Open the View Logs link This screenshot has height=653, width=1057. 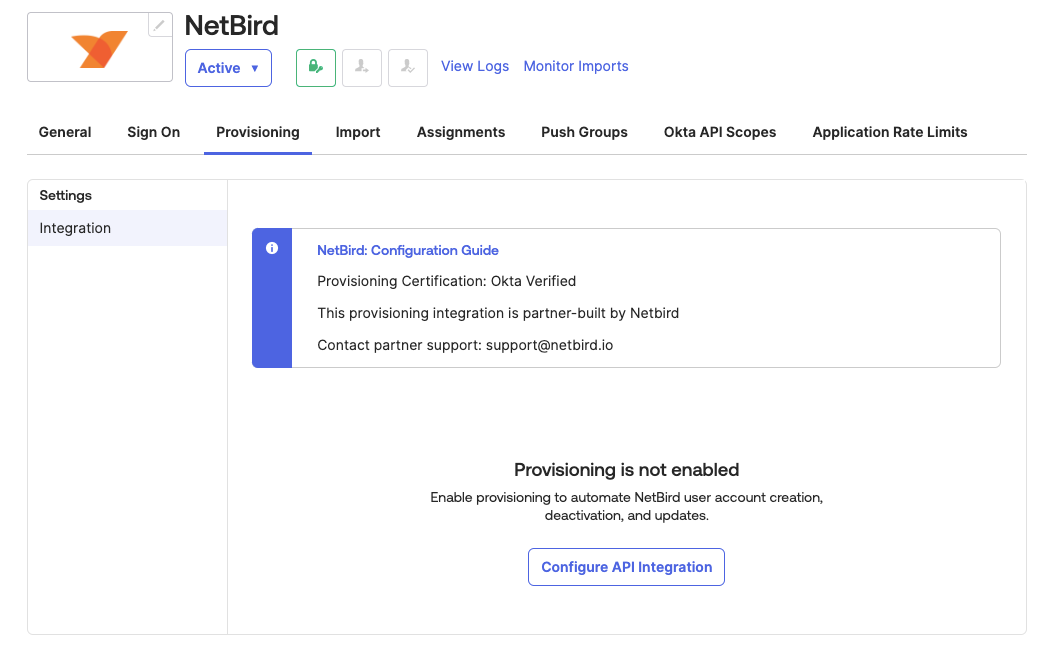pos(475,66)
